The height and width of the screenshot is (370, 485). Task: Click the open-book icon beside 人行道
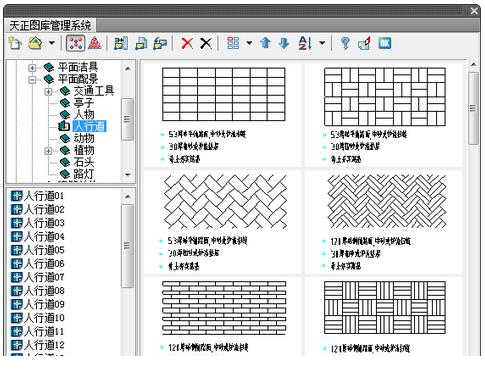point(64,126)
